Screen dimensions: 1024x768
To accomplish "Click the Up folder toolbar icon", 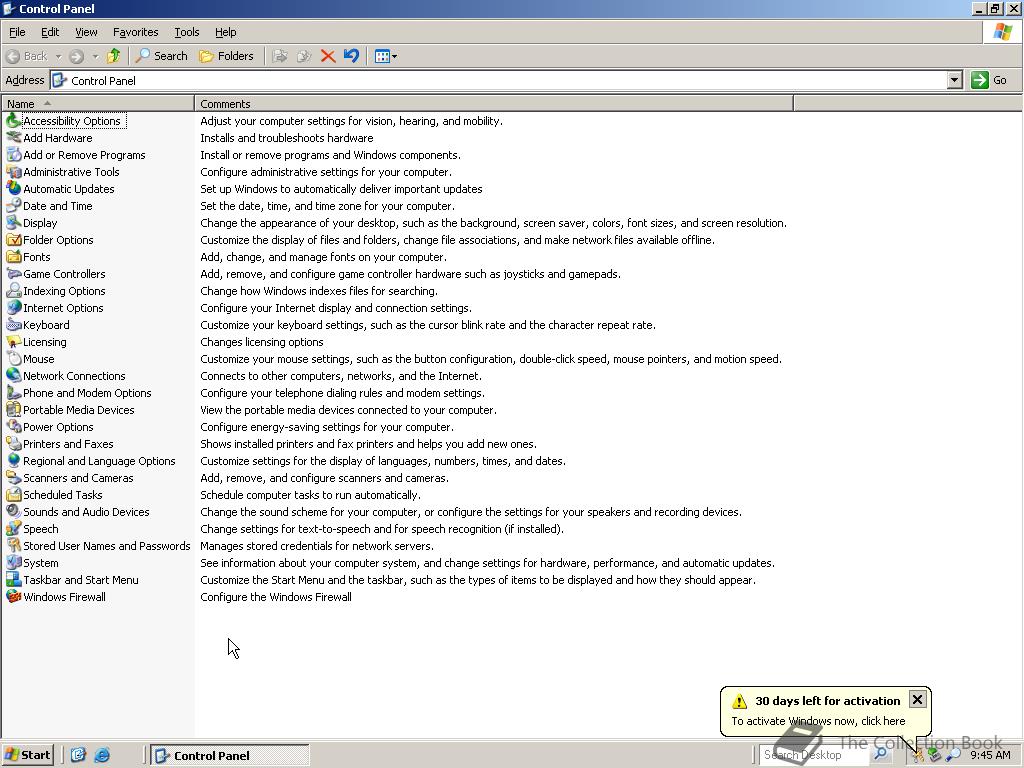I will 114,56.
